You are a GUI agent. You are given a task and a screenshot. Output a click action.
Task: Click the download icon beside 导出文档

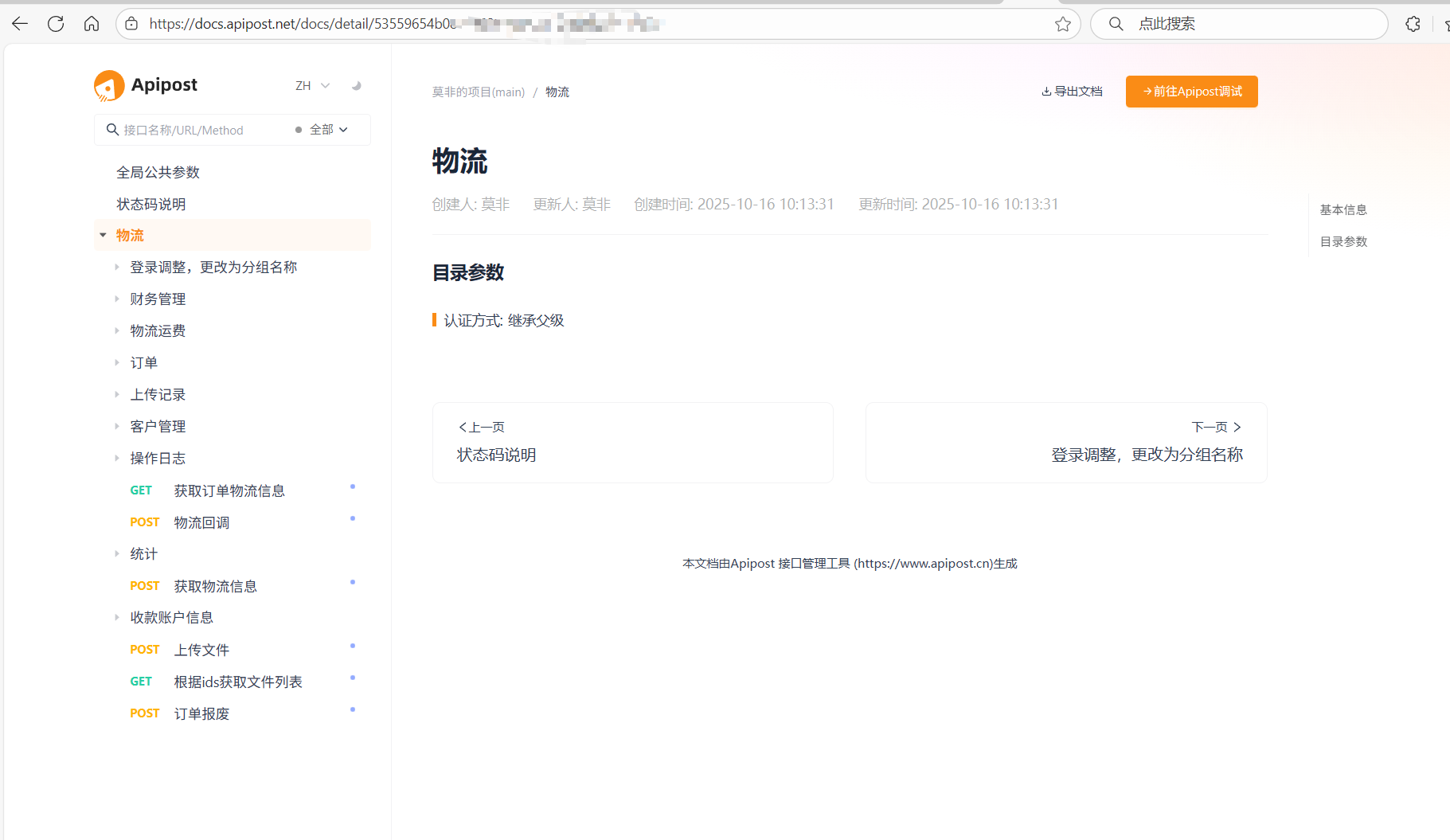[1047, 92]
